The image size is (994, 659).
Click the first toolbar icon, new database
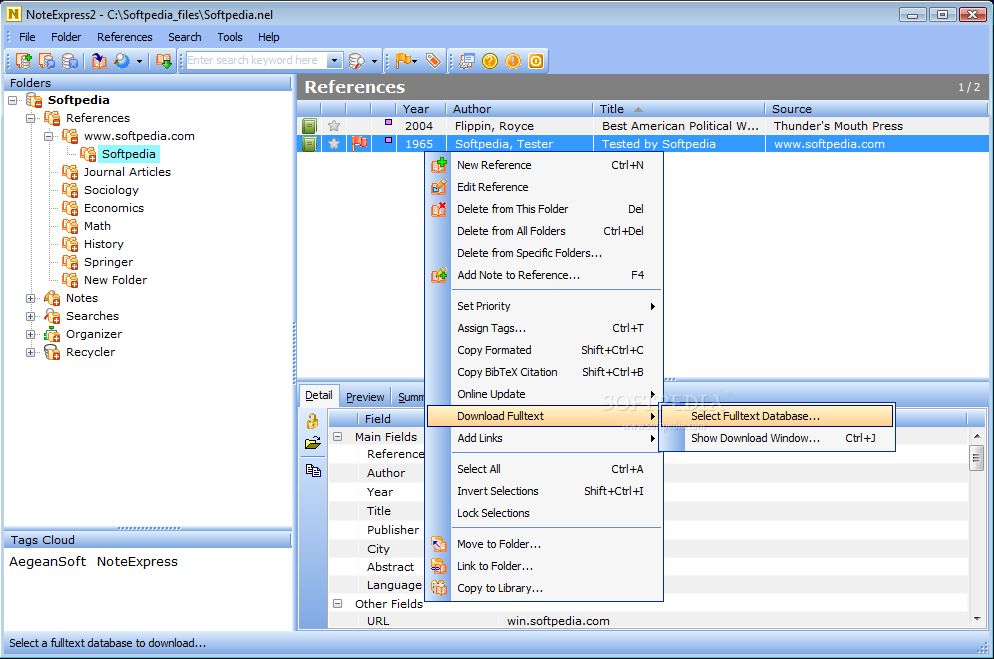pyautogui.click(x=23, y=61)
